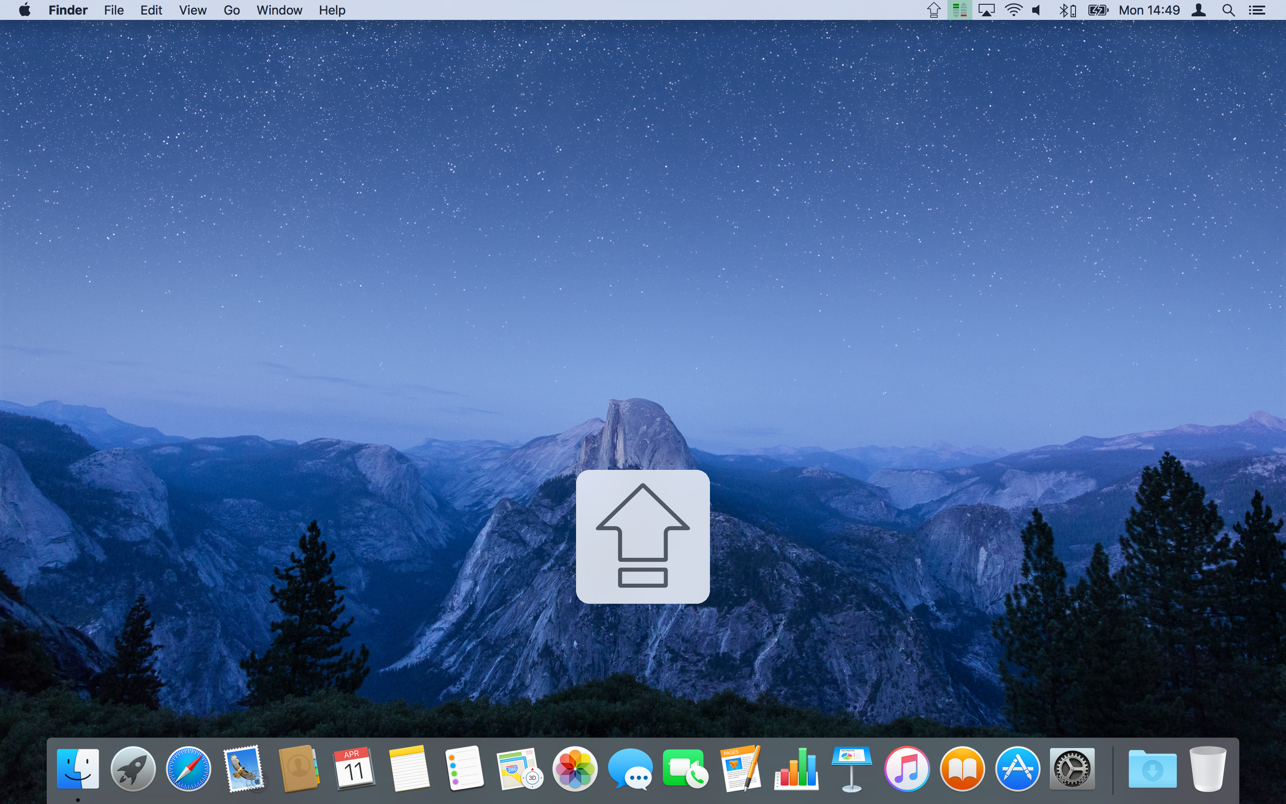The height and width of the screenshot is (804, 1286).
Task: Click the volume icon in menu bar
Action: coord(1037,10)
